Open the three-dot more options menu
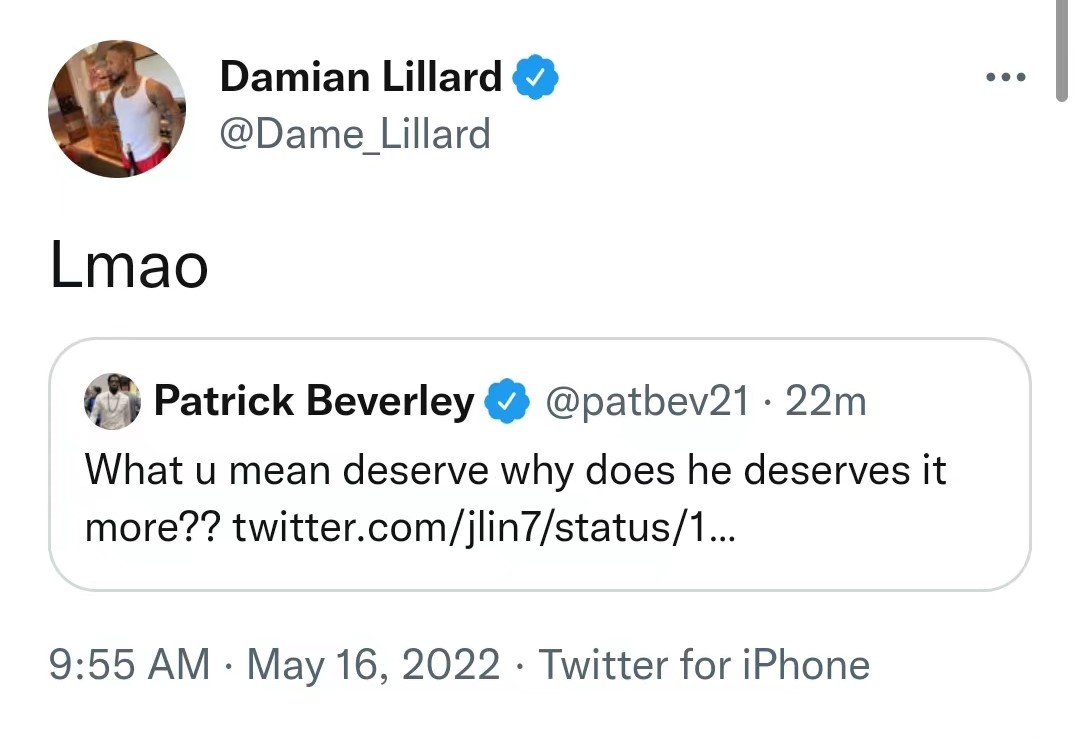Screen dimensions: 1080x739 coord(1005,77)
